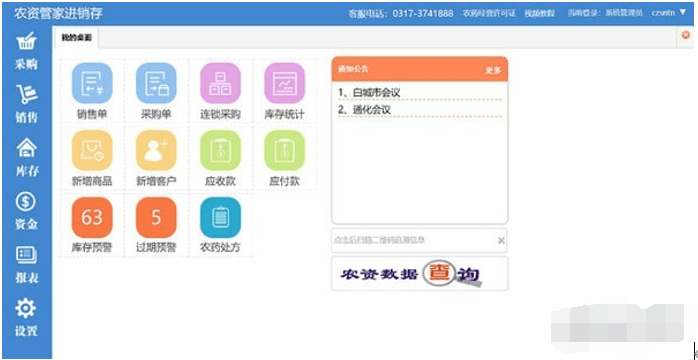Open the 视频教程 video tutorial link

coord(540,13)
